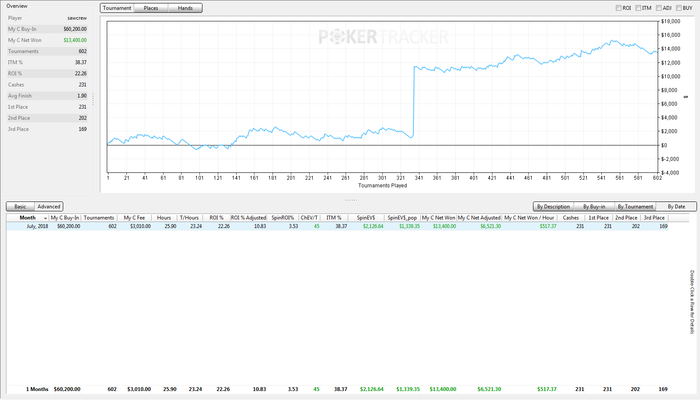Sort by ROI % column header

216,218
